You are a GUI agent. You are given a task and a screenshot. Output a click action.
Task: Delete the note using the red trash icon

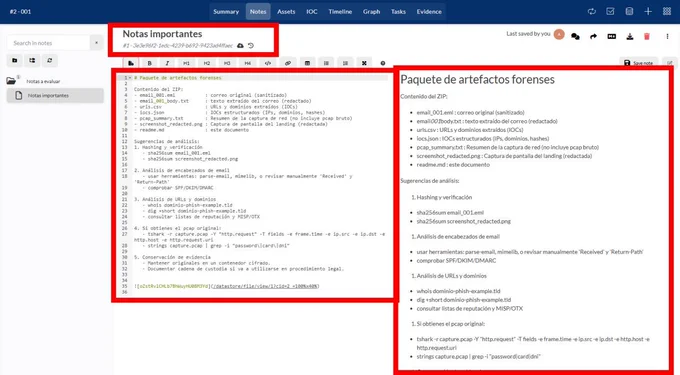pyautogui.click(x=647, y=36)
